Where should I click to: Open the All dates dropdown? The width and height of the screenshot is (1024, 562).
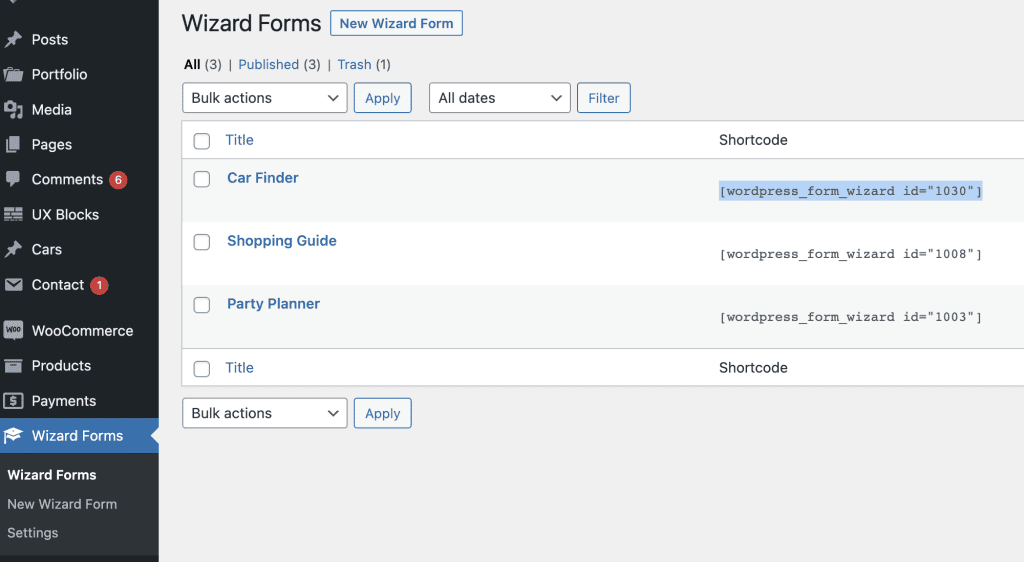pyautogui.click(x=500, y=98)
